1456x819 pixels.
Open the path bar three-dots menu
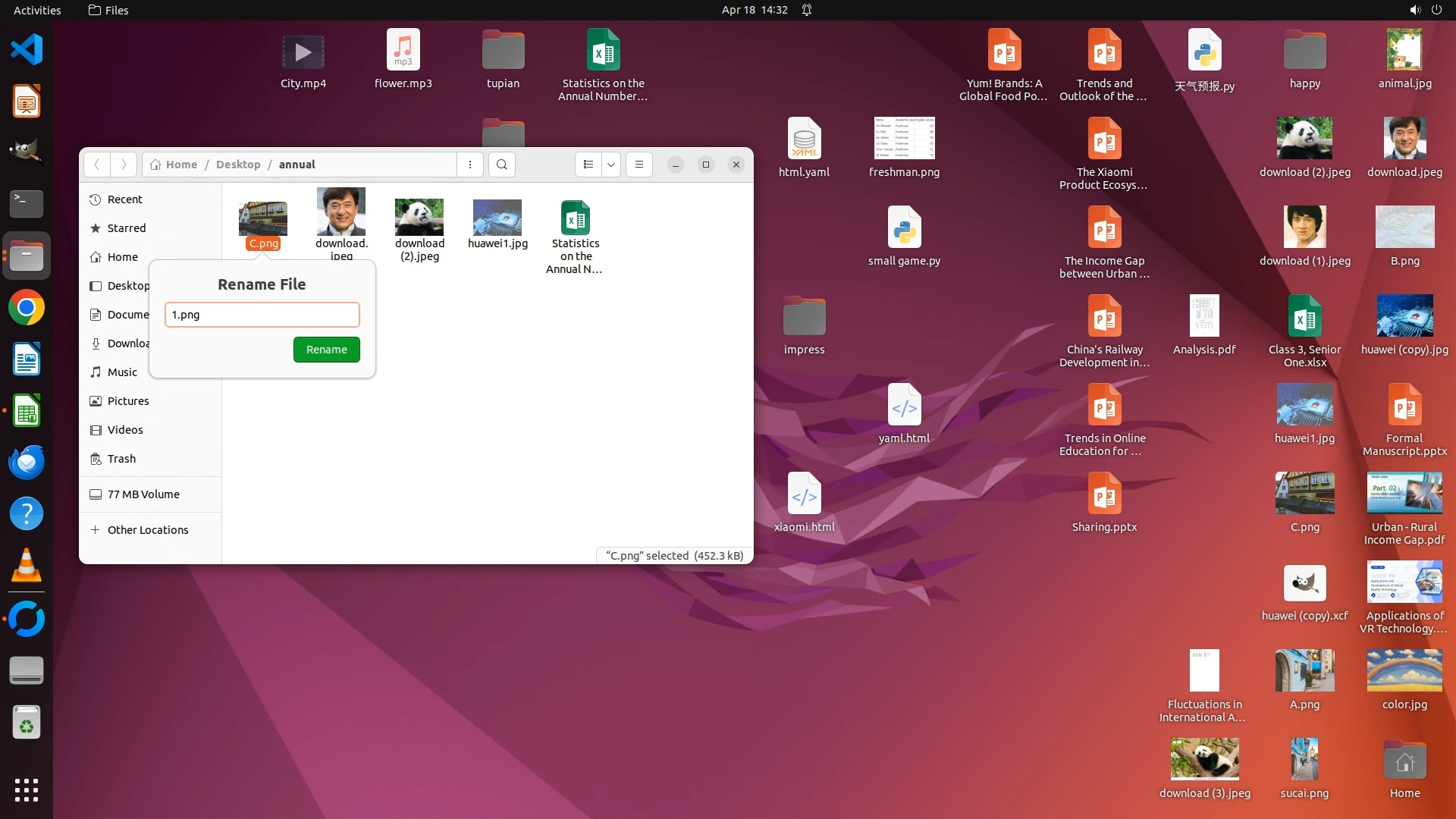click(470, 165)
